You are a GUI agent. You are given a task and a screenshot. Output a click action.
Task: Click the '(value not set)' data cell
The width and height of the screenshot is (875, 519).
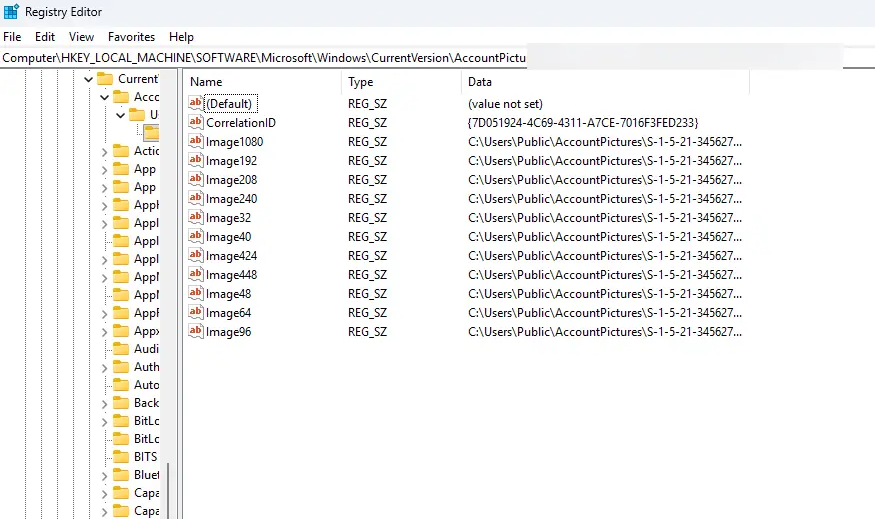pos(505,104)
